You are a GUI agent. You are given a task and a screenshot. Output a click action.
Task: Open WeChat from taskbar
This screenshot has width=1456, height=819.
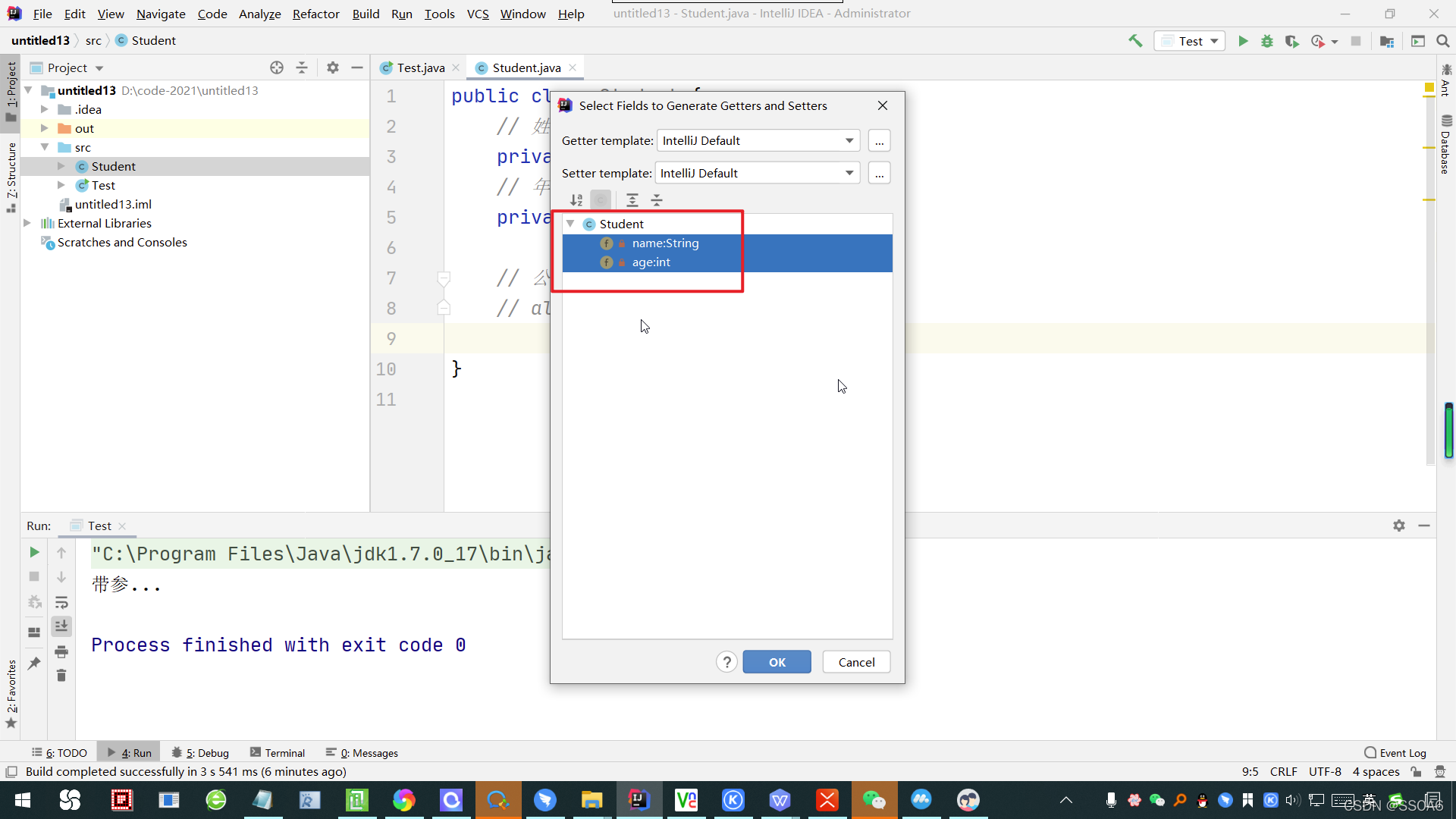pyautogui.click(x=874, y=800)
